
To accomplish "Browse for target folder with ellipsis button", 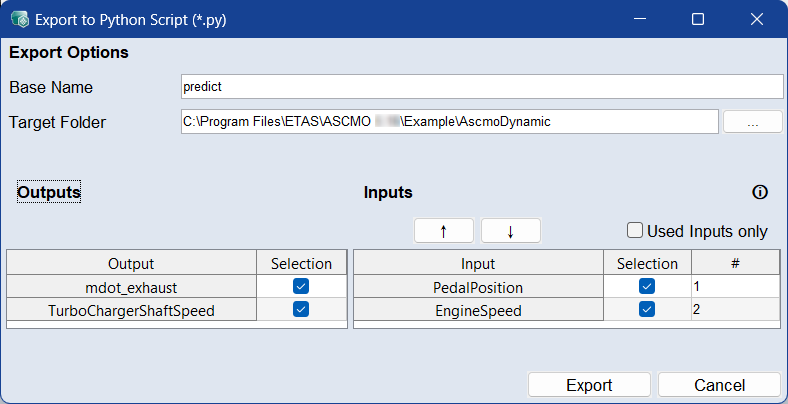I will pos(751,122).
